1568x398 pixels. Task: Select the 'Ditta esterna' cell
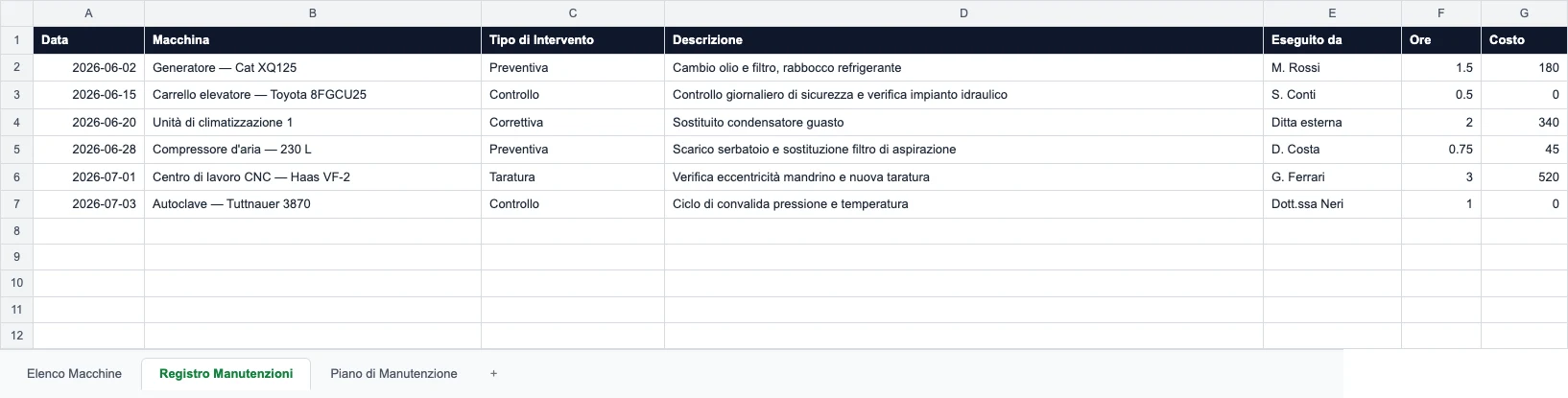click(1333, 123)
